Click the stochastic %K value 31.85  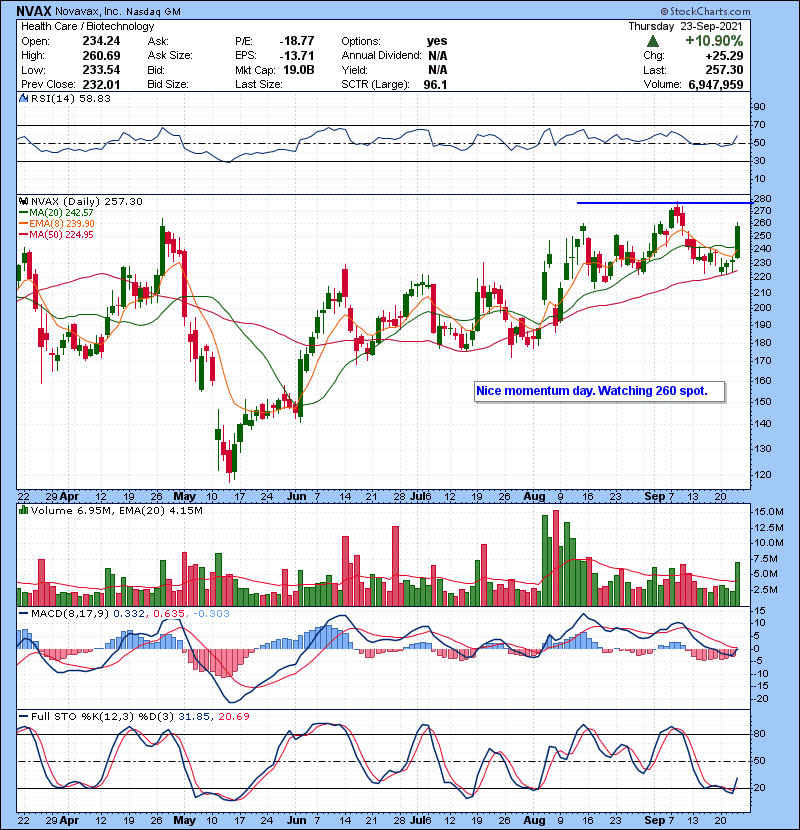pyautogui.click(x=194, y=716)
